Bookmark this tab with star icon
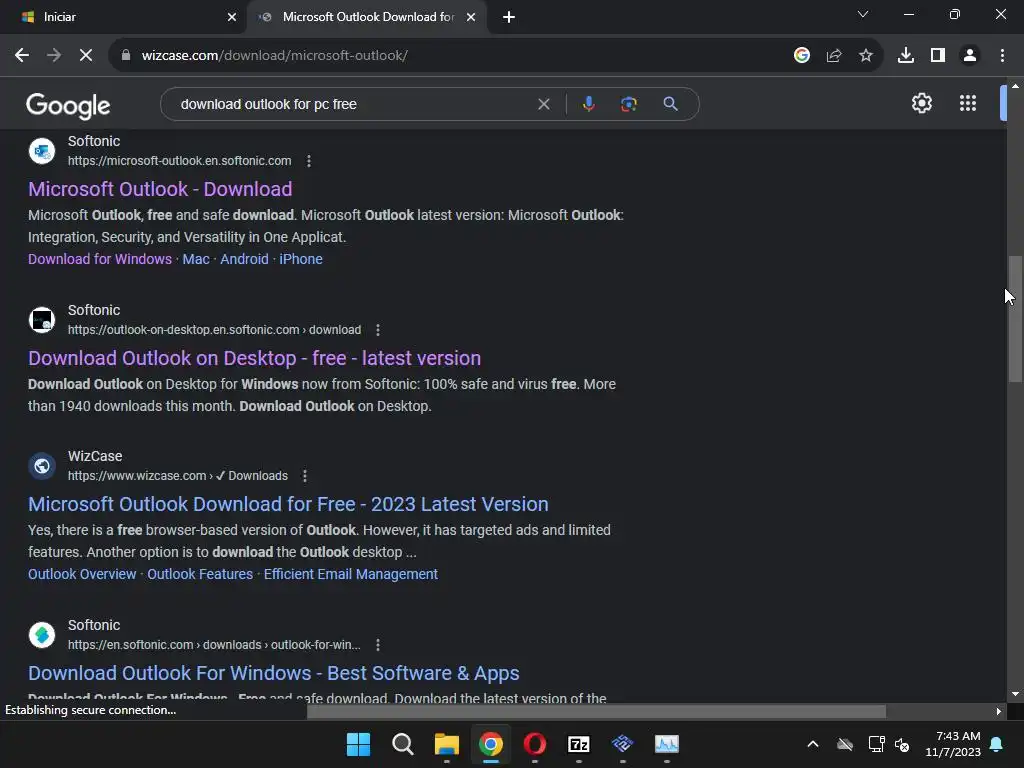1024x768 pixels. pos(866,56)
